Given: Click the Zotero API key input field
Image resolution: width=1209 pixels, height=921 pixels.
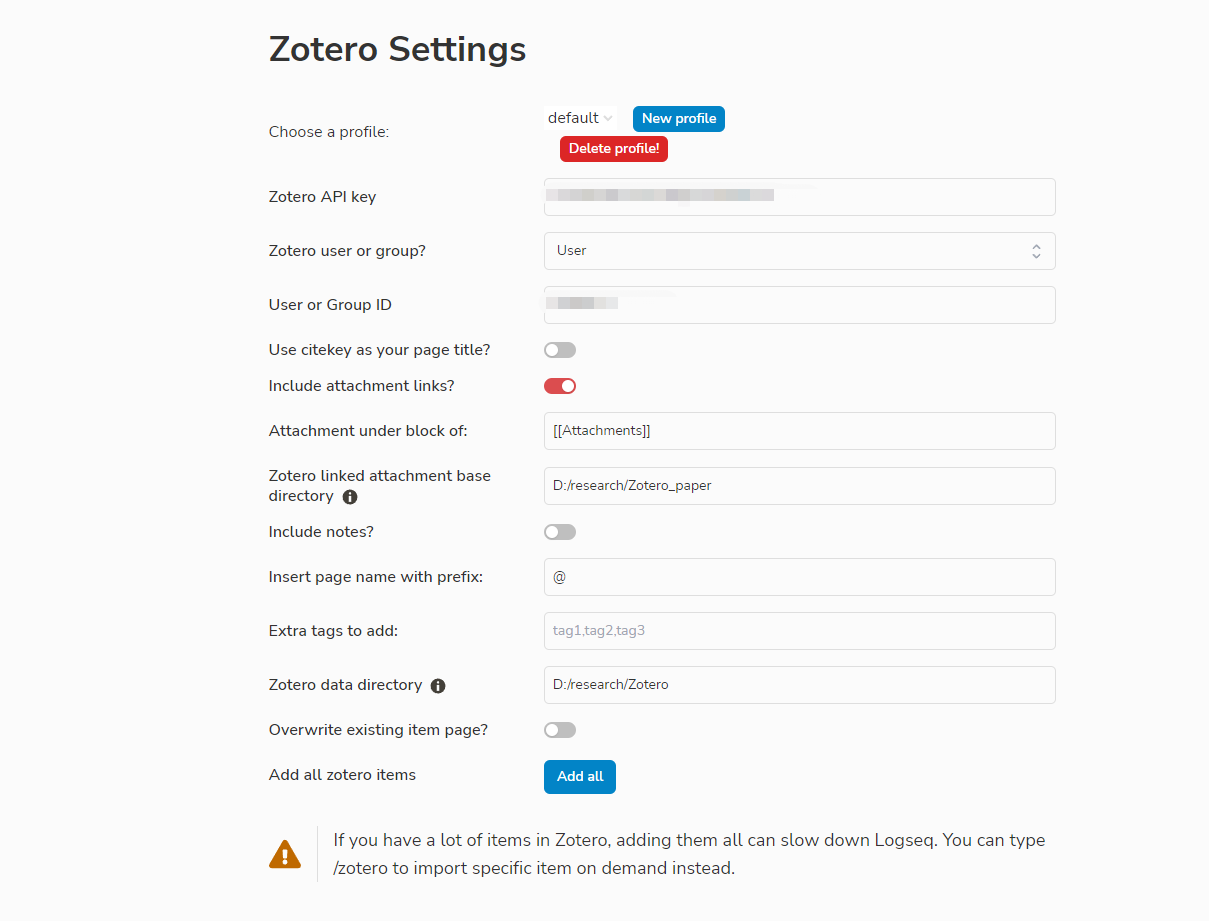Looking at the screenshot, I should coord(798,196).
